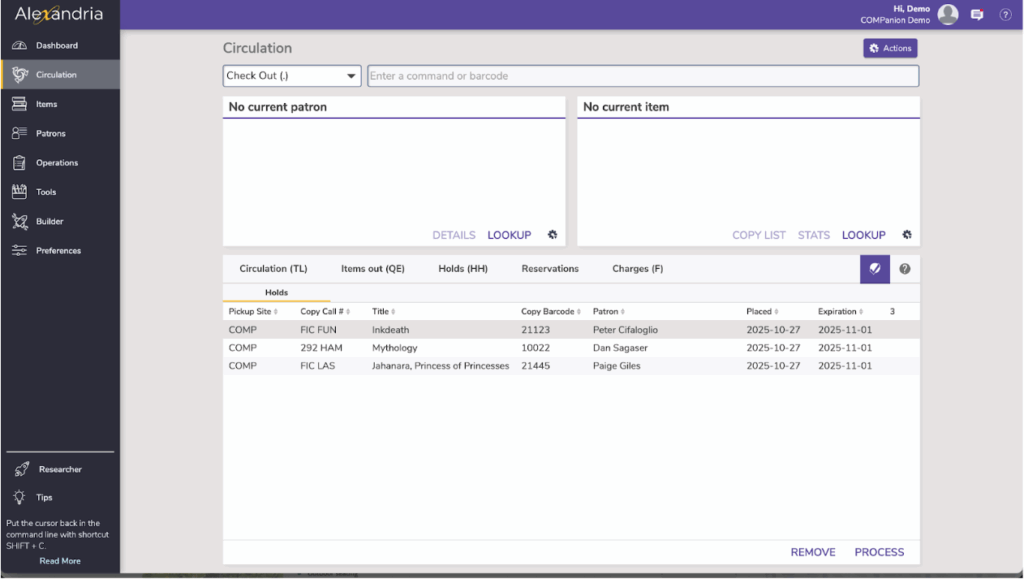The height and width of the screenshot is (579, 1024).
Task: Open the Builder sidebar icon
Action: click(19, 221)
